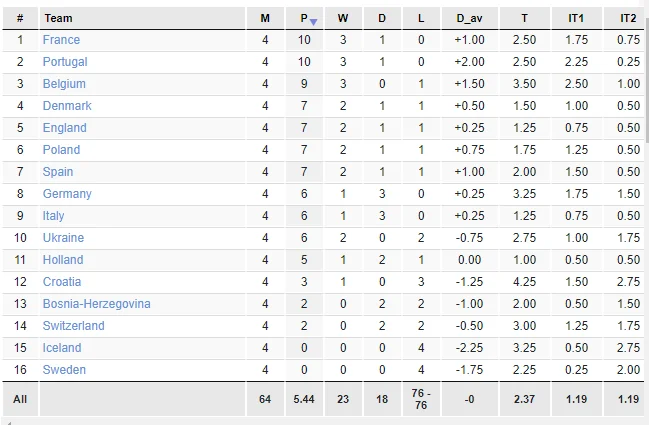Sort table by IT2 column header

pyautogui.click(x=627, y=18)
